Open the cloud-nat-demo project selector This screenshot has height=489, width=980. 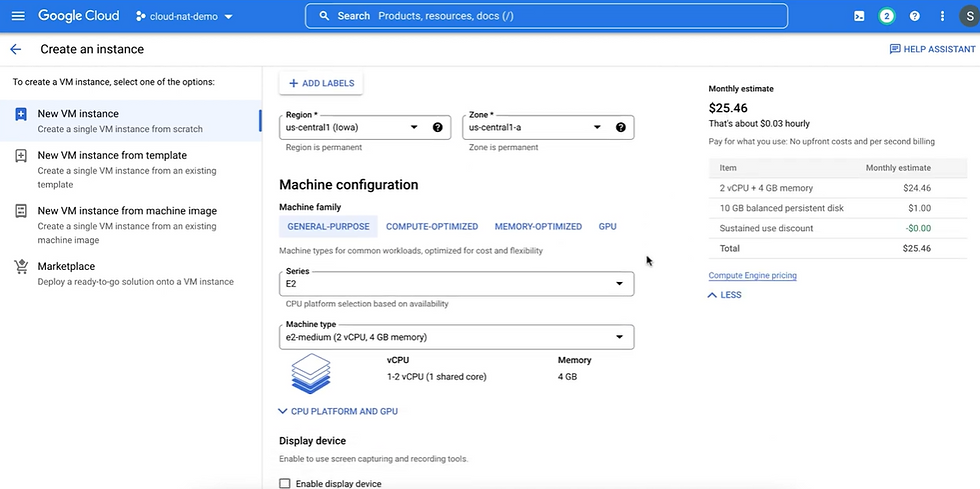coord(184,16)
